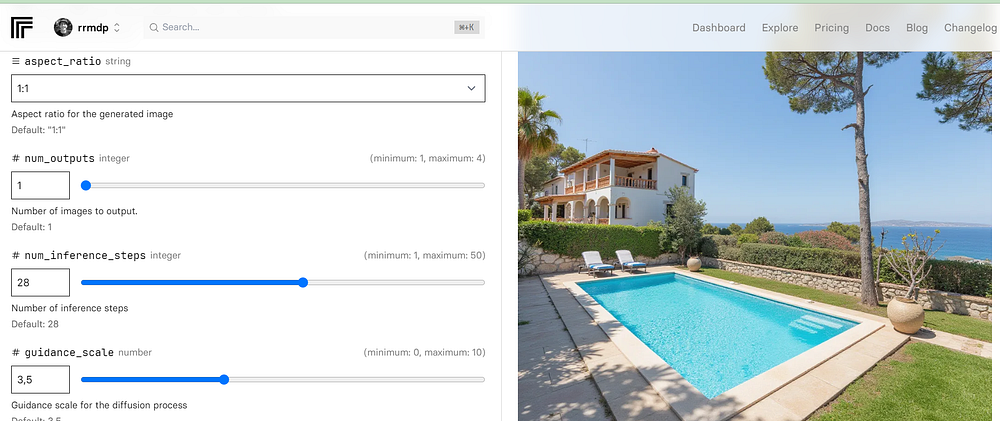
Task: Open the Docs link
Action: tap(878, 28)
